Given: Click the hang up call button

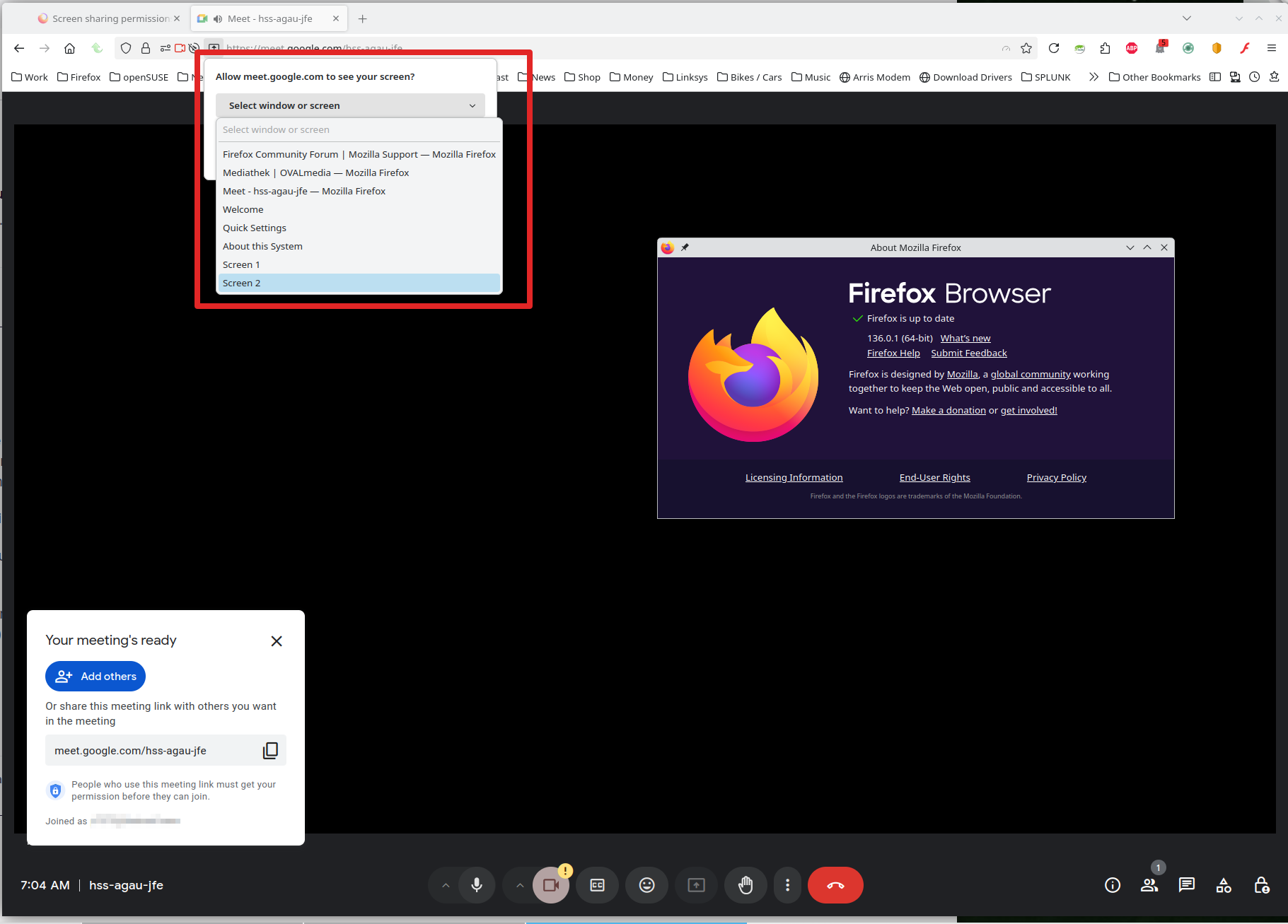Looking at the screenshot, I should [x=835, y=885].
